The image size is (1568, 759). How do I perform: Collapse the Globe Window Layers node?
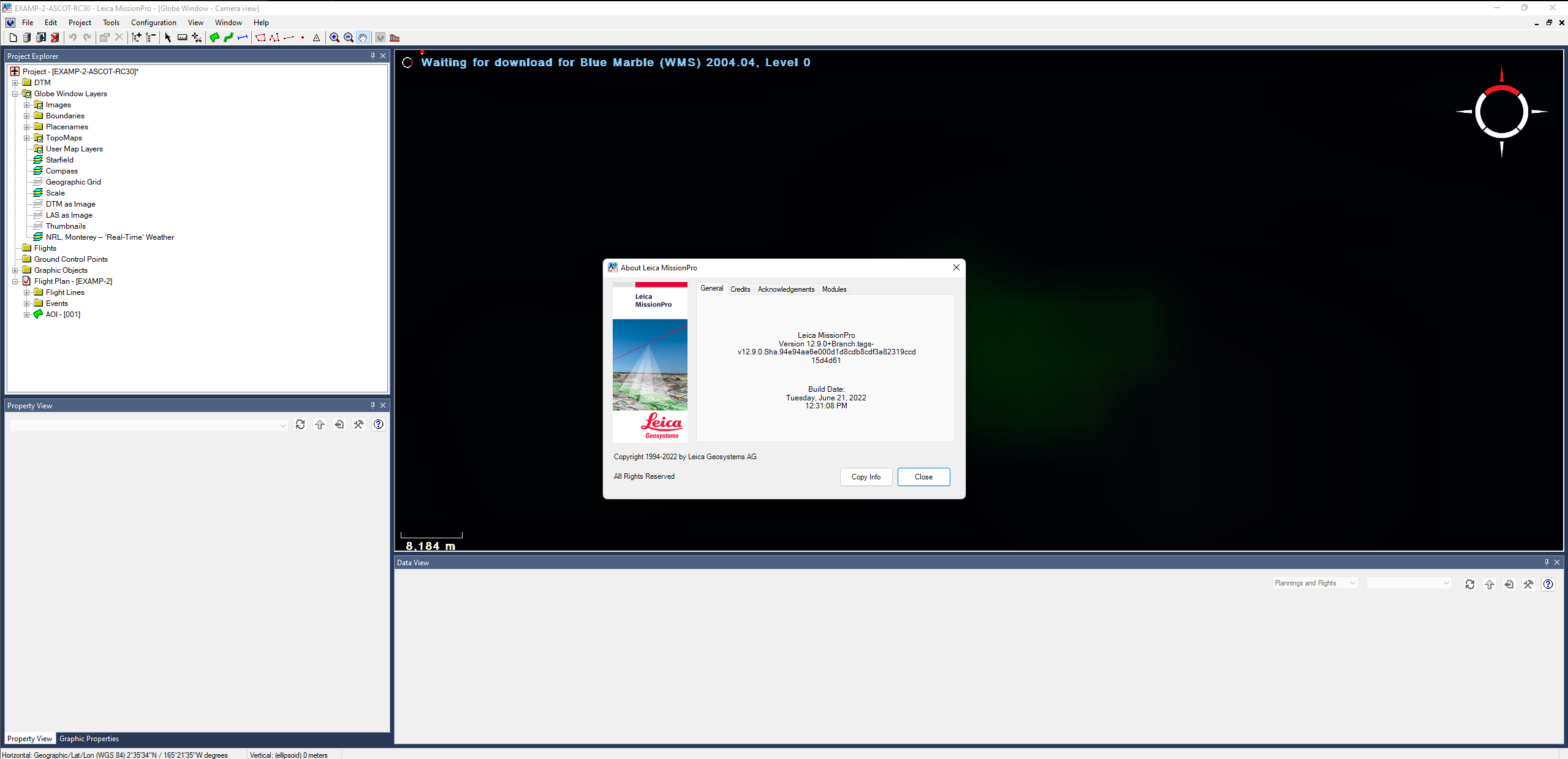pyautogui.click(x=15, y=94)
